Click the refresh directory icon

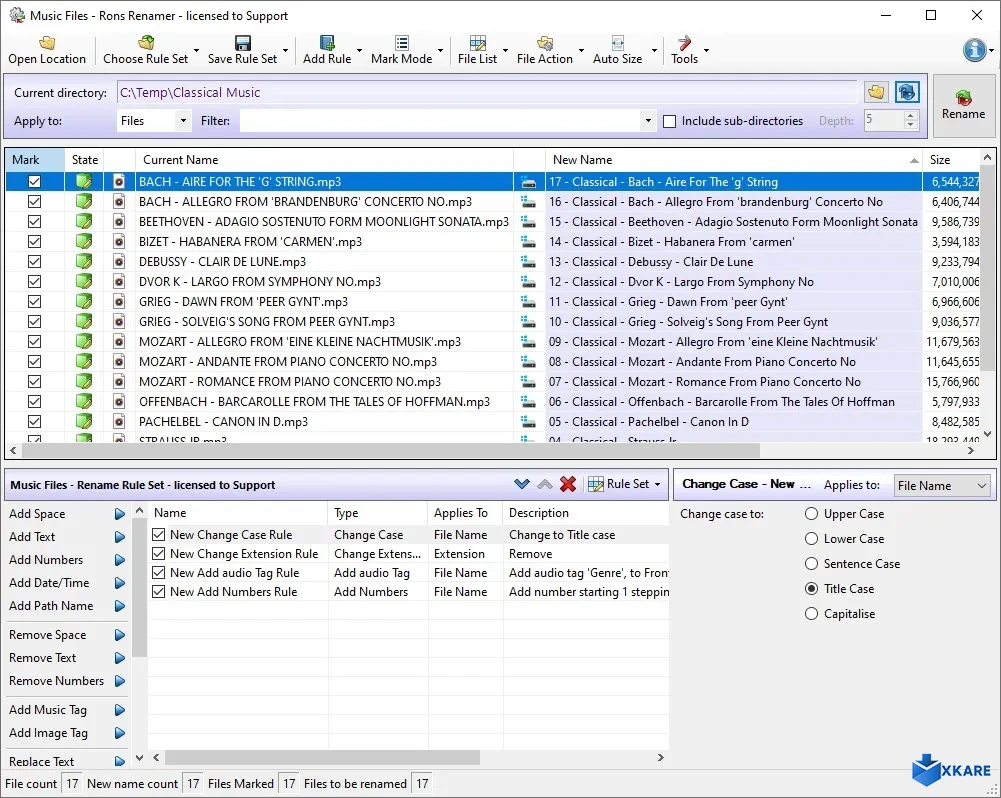pos(907,92)
